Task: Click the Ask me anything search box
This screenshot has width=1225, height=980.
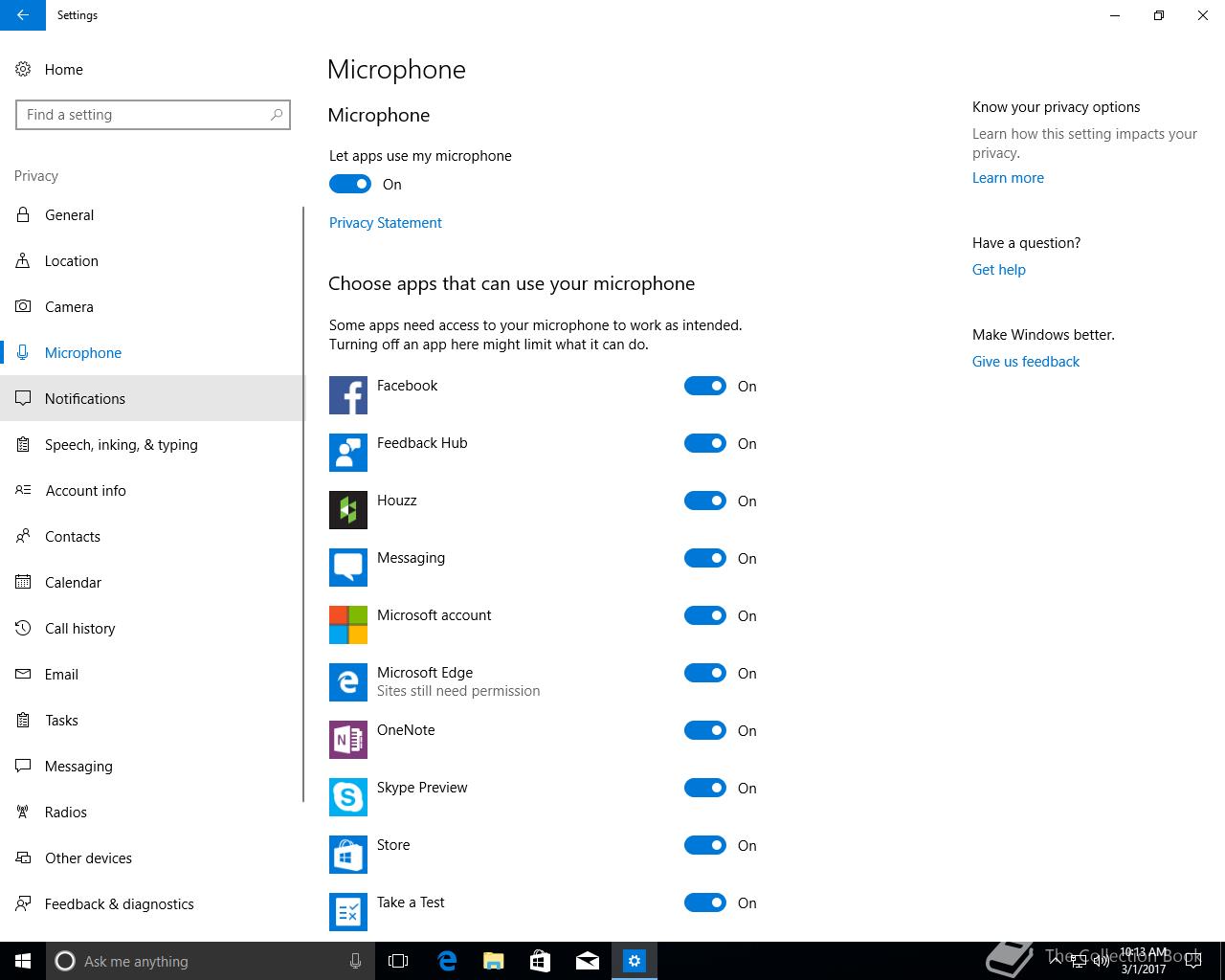Action: click(209, 961)
